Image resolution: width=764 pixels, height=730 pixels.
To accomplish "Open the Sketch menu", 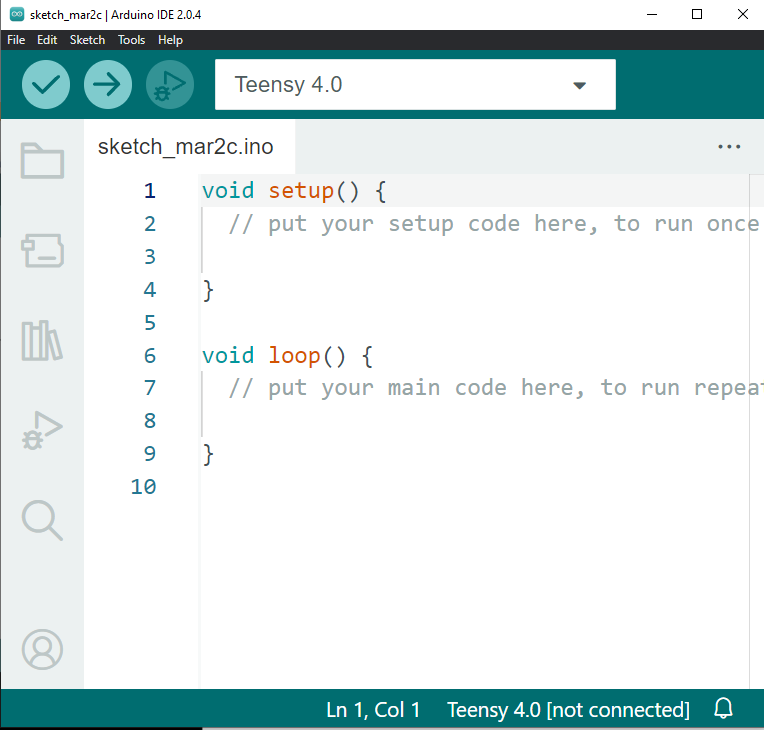I will point(87,40).
